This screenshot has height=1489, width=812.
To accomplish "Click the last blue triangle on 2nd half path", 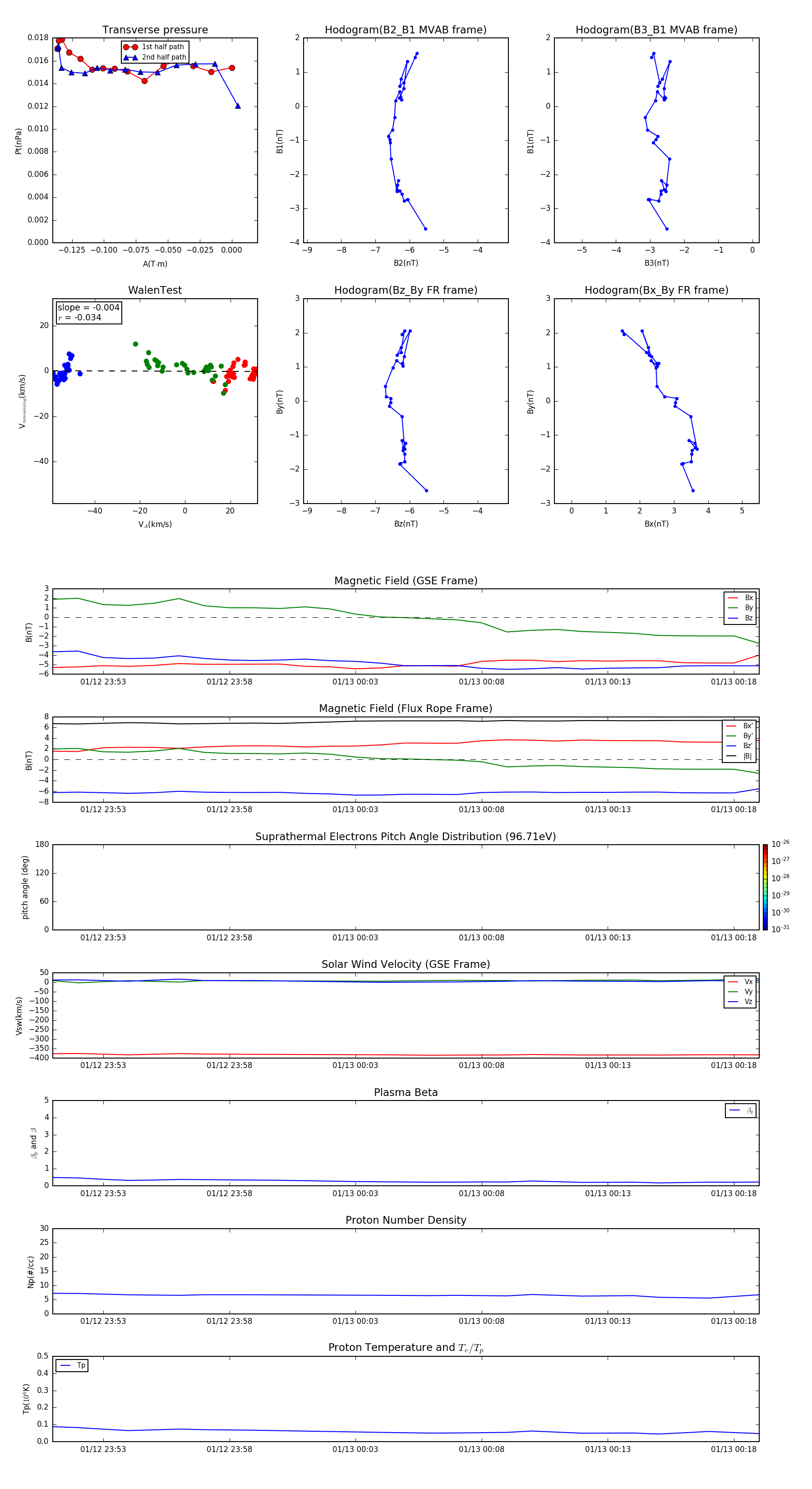I will 238,106.
